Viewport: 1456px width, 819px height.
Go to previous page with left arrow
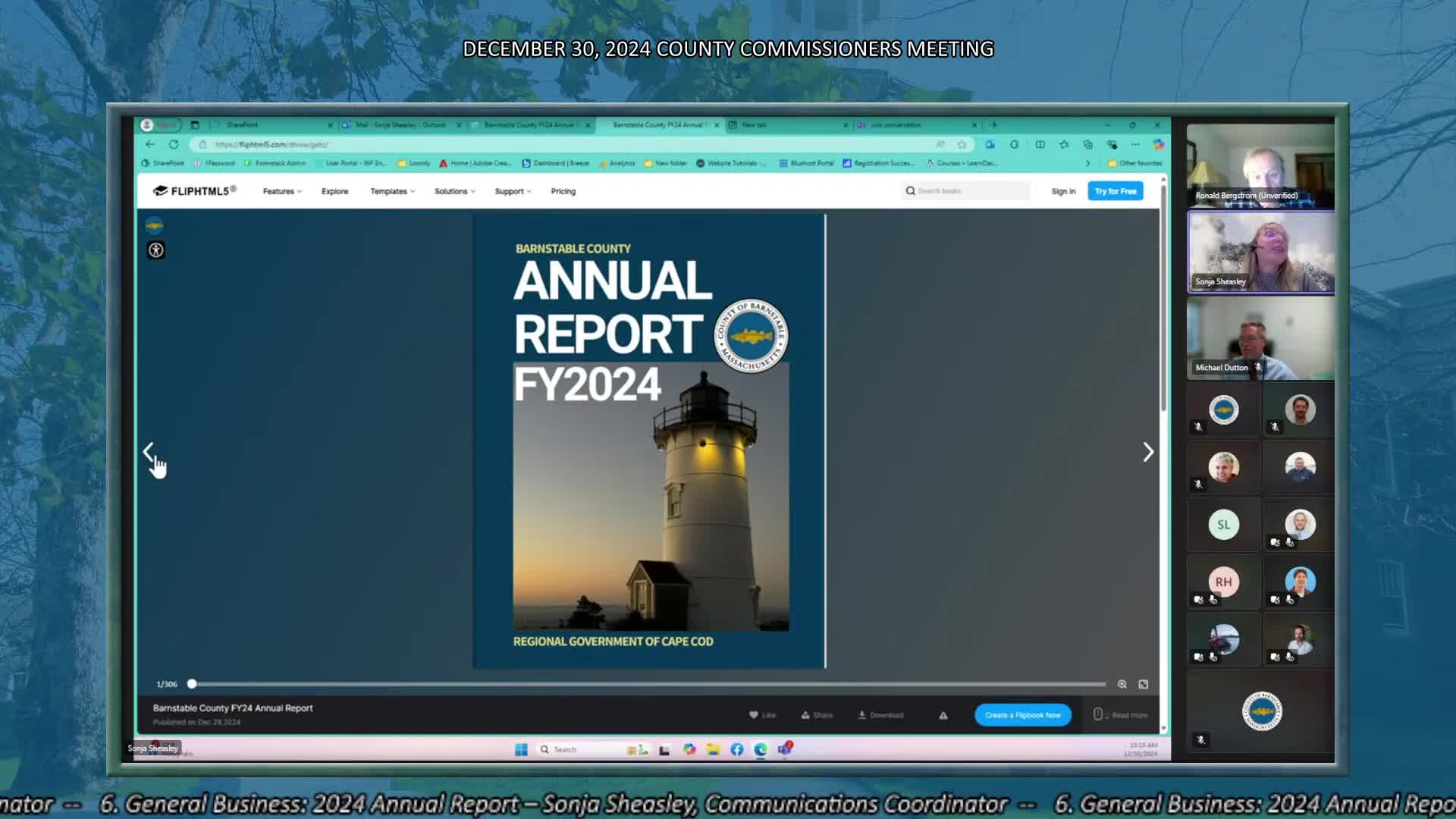(x=149, y=452)
